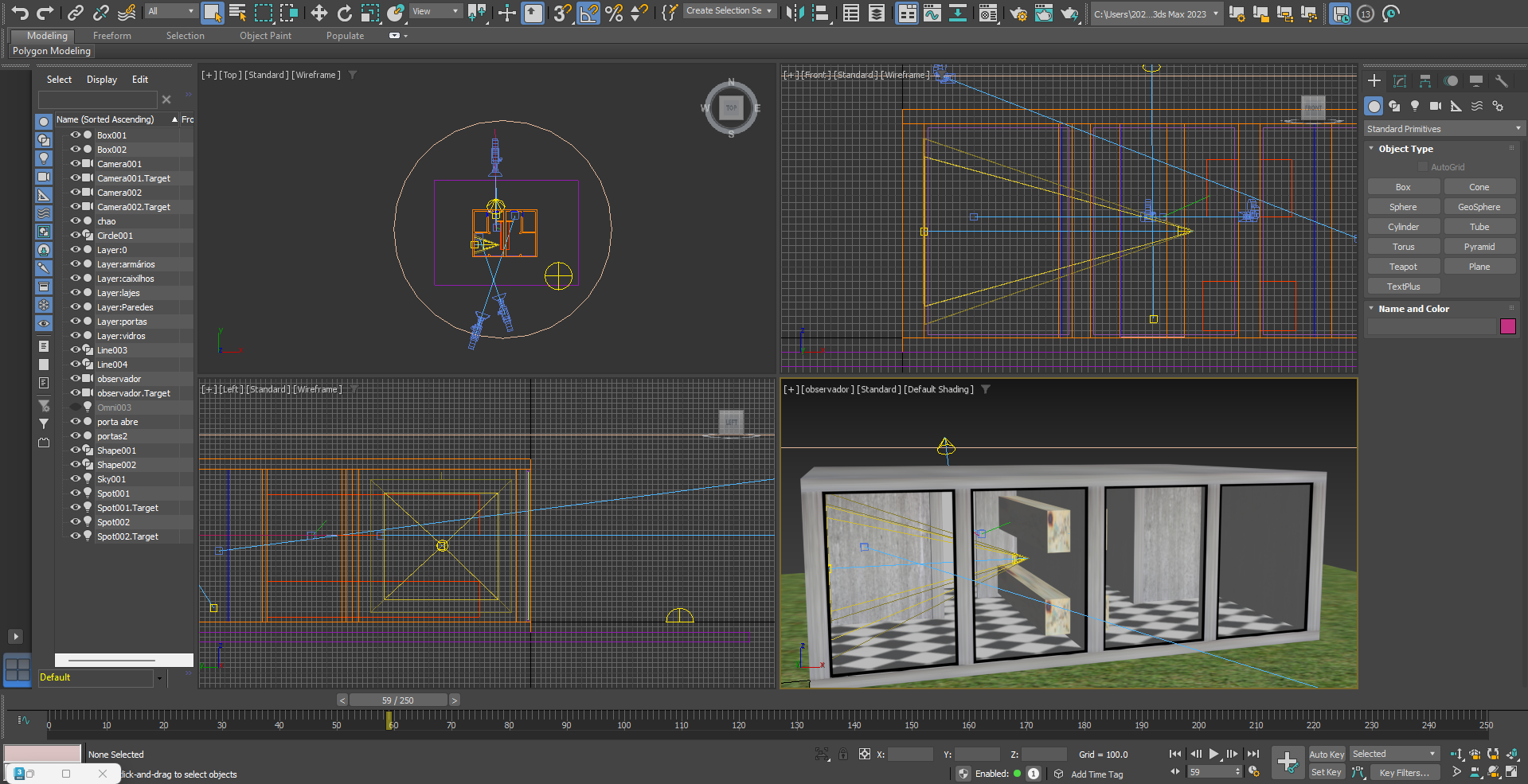Image resolution: width=1528 pixels, height=784 pixels.
Task: Open the Display menu in Scene Explorer
Action: tap(102, 80)
